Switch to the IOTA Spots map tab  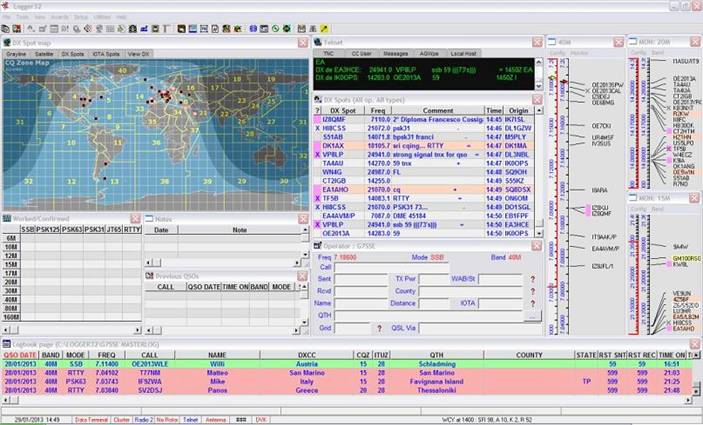click(x=105, y=53)
